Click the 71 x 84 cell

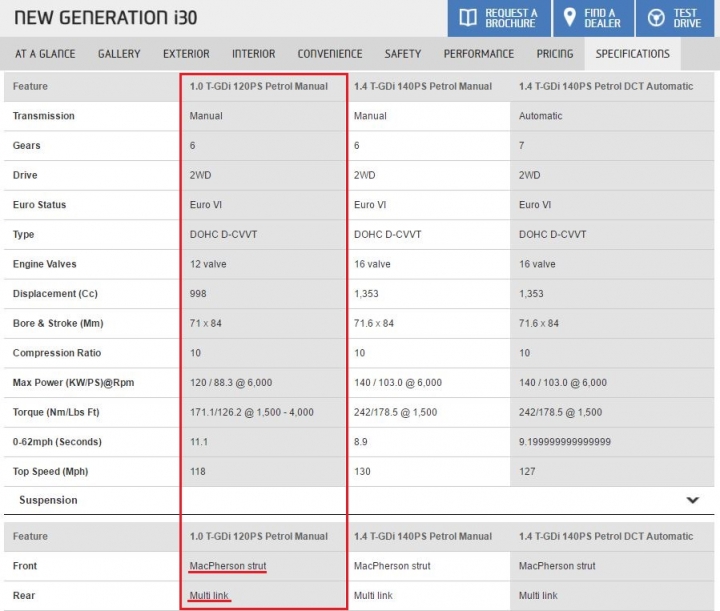(206, 323)
